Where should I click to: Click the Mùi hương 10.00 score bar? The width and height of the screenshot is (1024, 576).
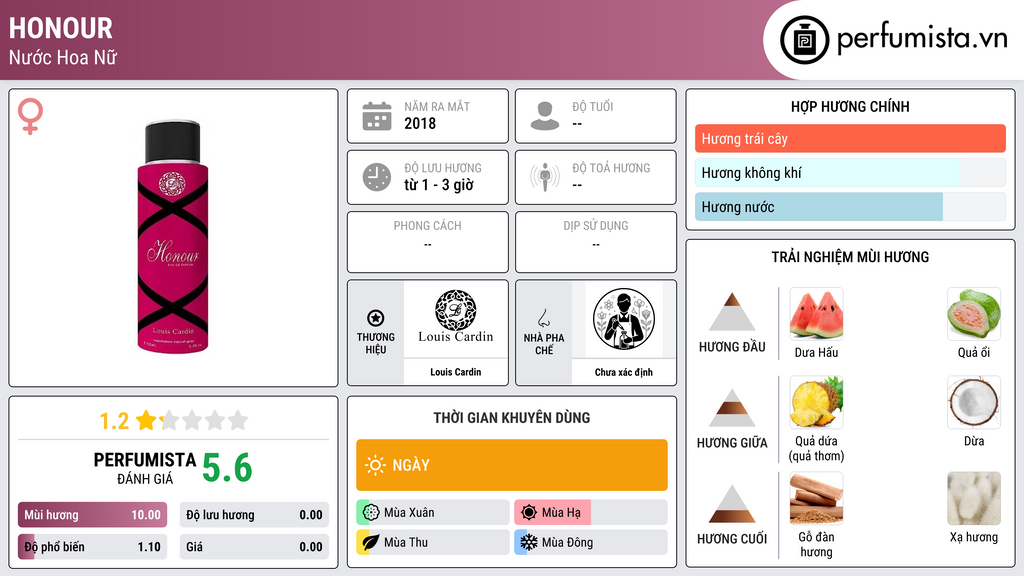tap(92, 515)
